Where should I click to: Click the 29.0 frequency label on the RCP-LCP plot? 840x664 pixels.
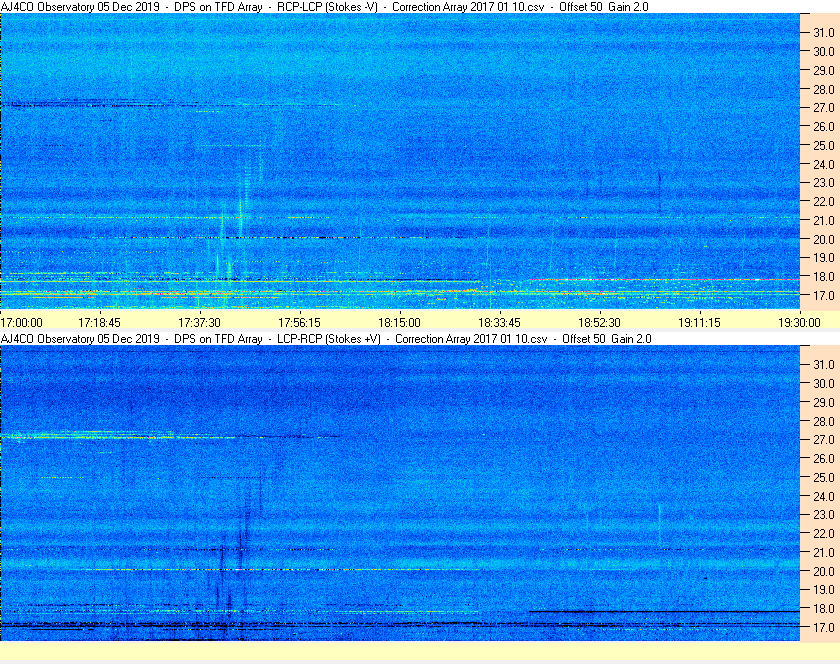pyautogui.click(x=824, y=70)
